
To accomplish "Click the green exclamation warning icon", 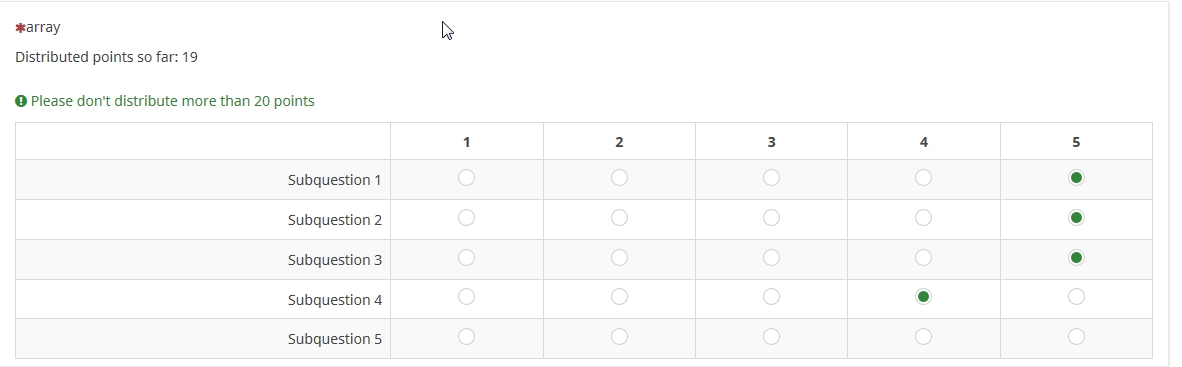I will coord(21,101).
